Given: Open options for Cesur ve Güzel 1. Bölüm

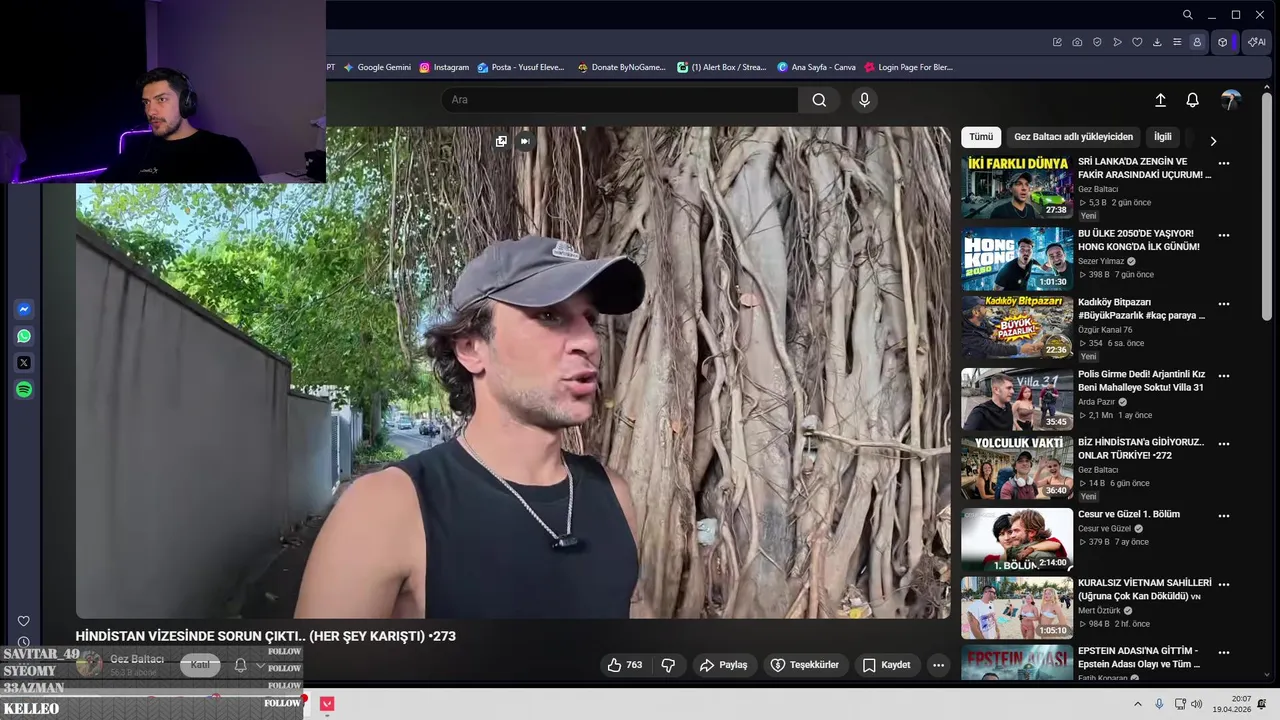Looking at the screenshot, I should pyautogui.click(x=1223, y=516).
